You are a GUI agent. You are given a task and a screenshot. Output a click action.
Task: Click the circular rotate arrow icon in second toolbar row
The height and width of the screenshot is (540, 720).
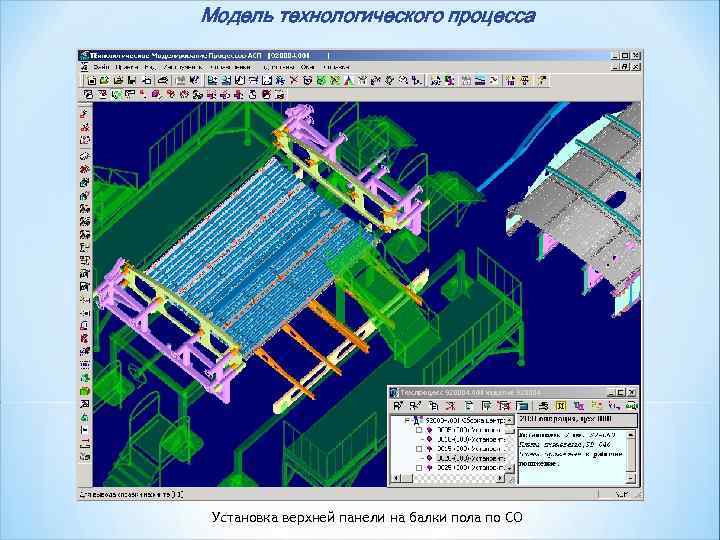pyautogui.click(x=253, y=95)
